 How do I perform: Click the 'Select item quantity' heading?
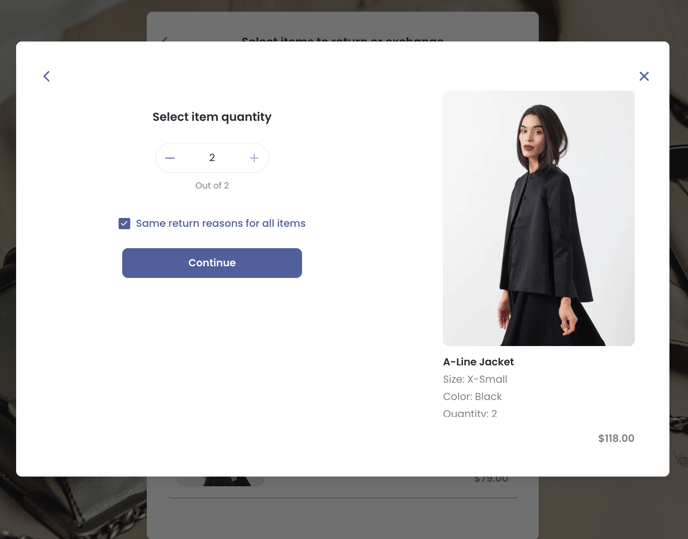click(212, 117)
